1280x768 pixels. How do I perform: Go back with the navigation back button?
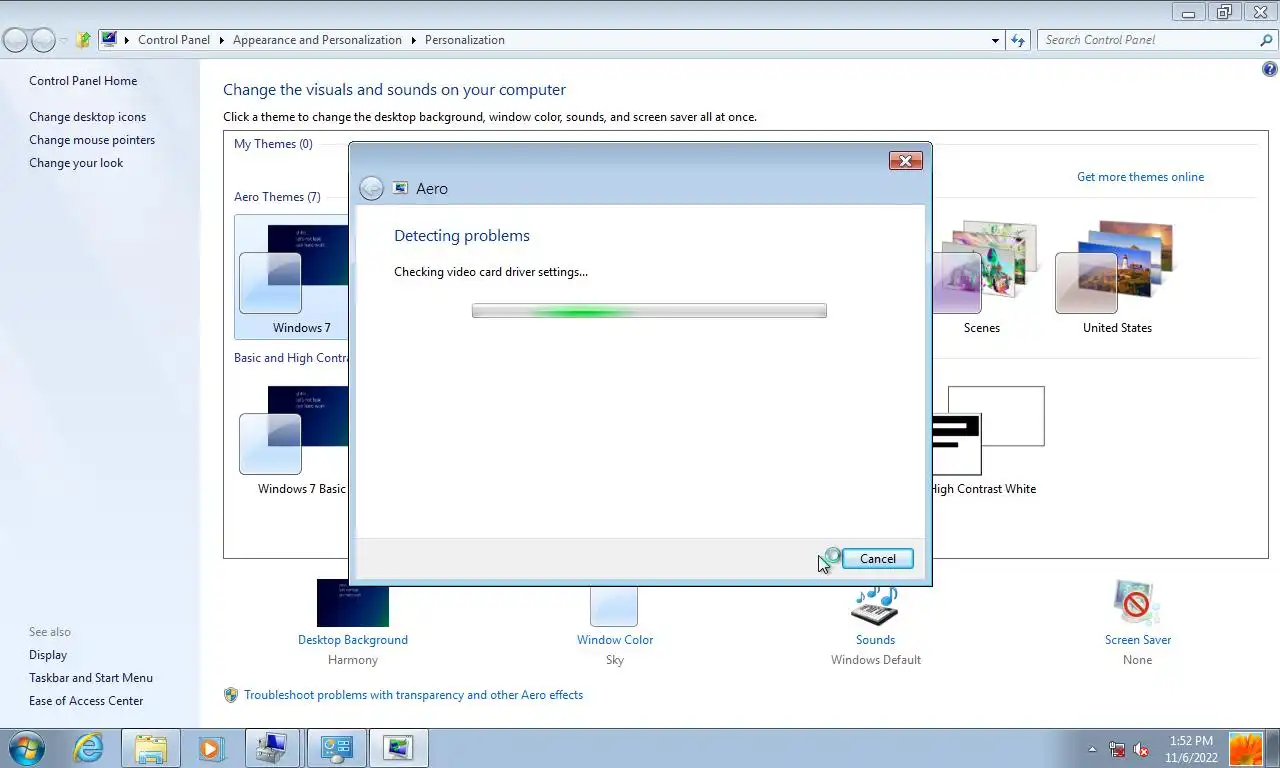(x=16, y=40)
